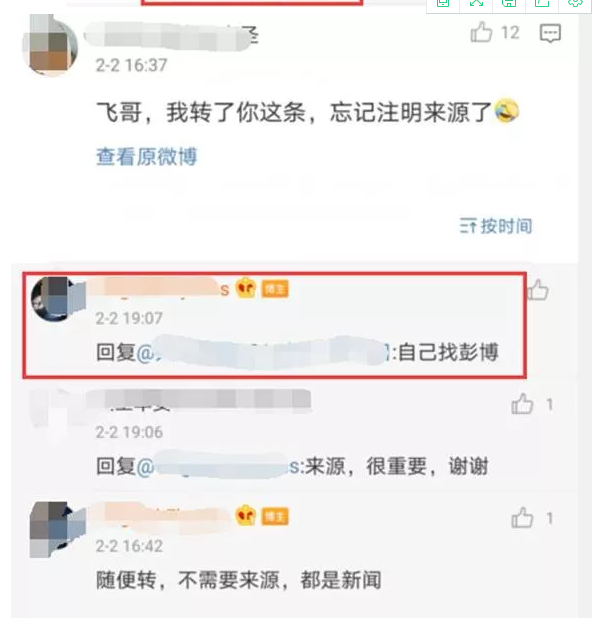594x624 pixels.
Task: Open top commenter's avatar
Action: (x=50, y=45)
